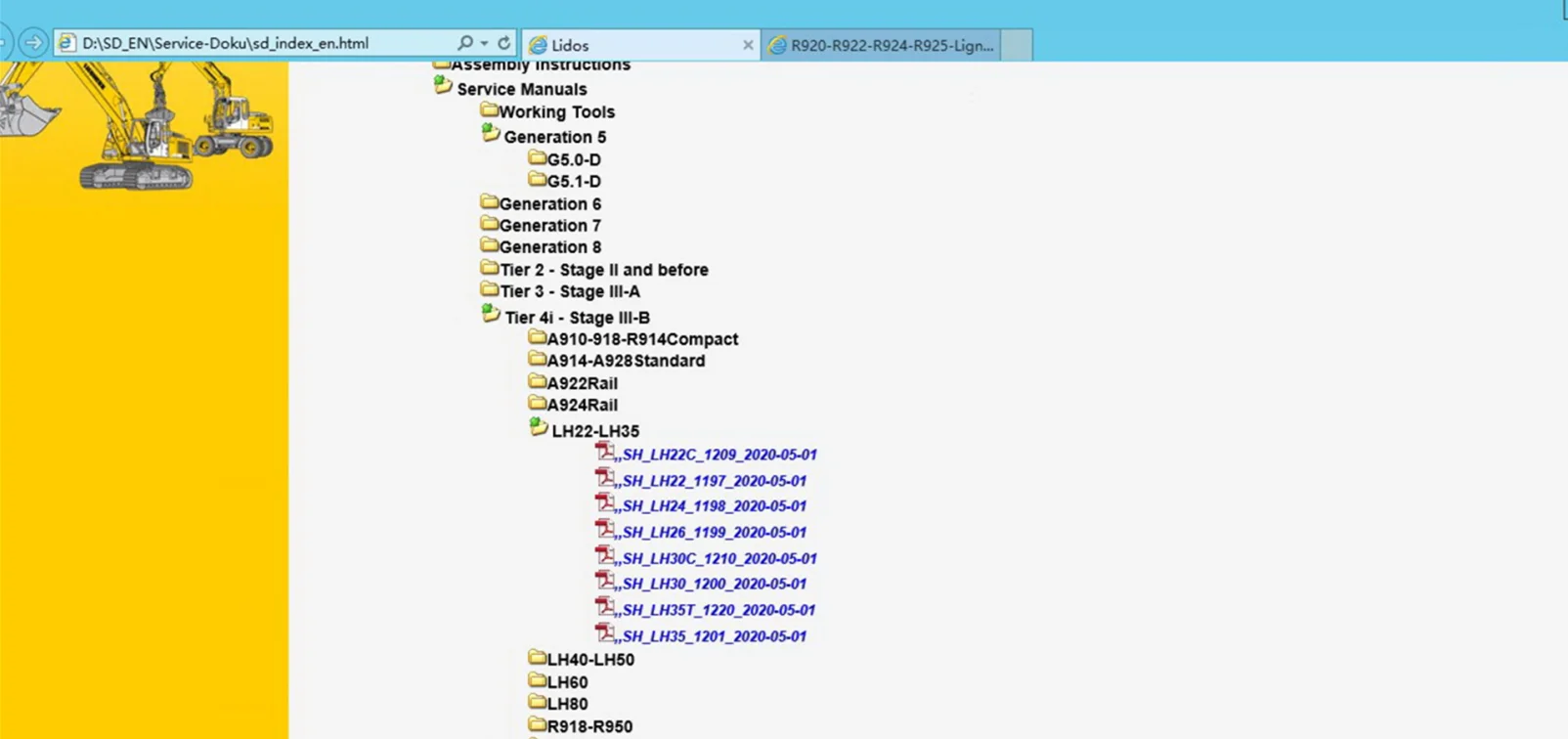Open SH_LH26_1199_2020-05-01 link
This screenshot has height=739, width=1568.
(714, 533)
